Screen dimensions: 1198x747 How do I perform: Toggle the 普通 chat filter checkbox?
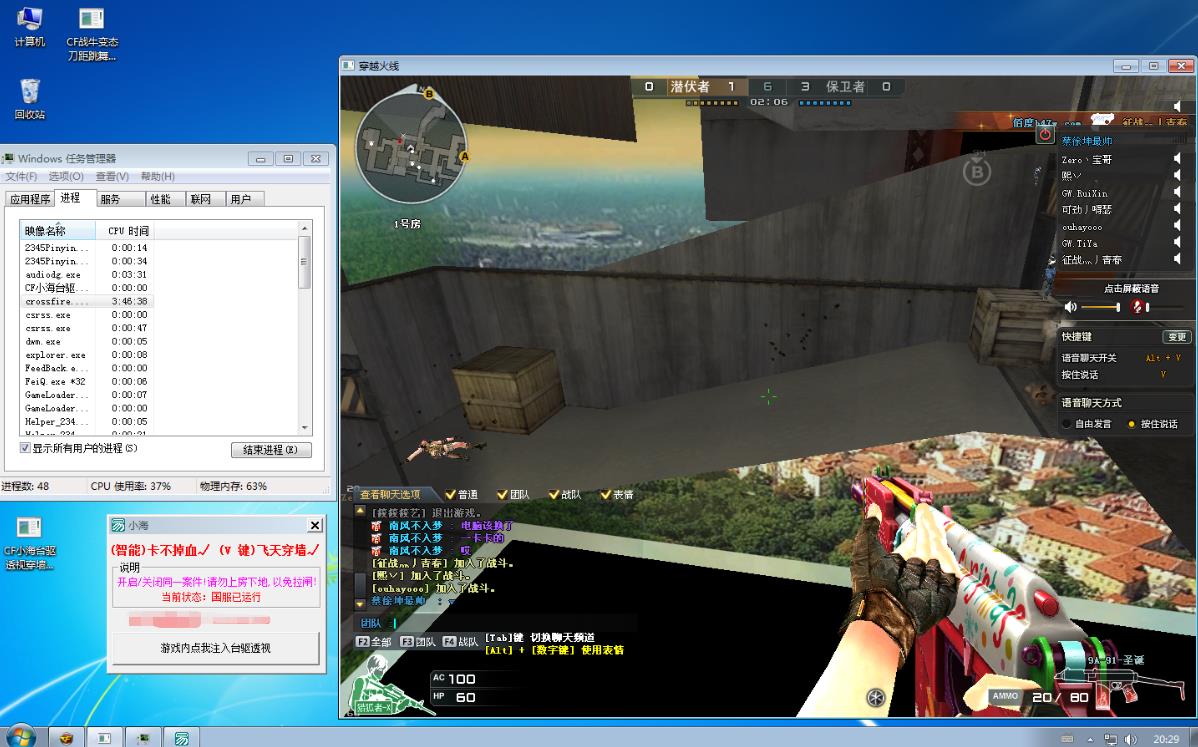click(451, 494)
